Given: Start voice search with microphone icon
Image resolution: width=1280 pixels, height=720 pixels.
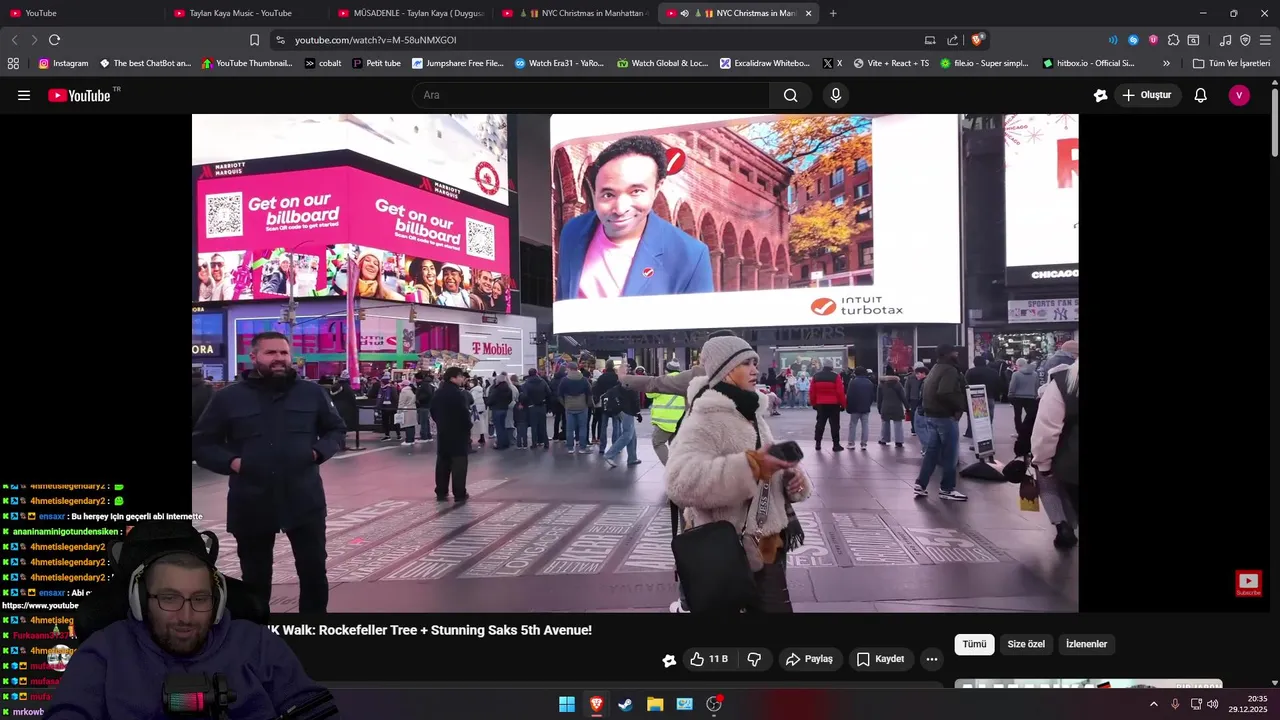Looking at the screenshot, I should click(836, 95).
